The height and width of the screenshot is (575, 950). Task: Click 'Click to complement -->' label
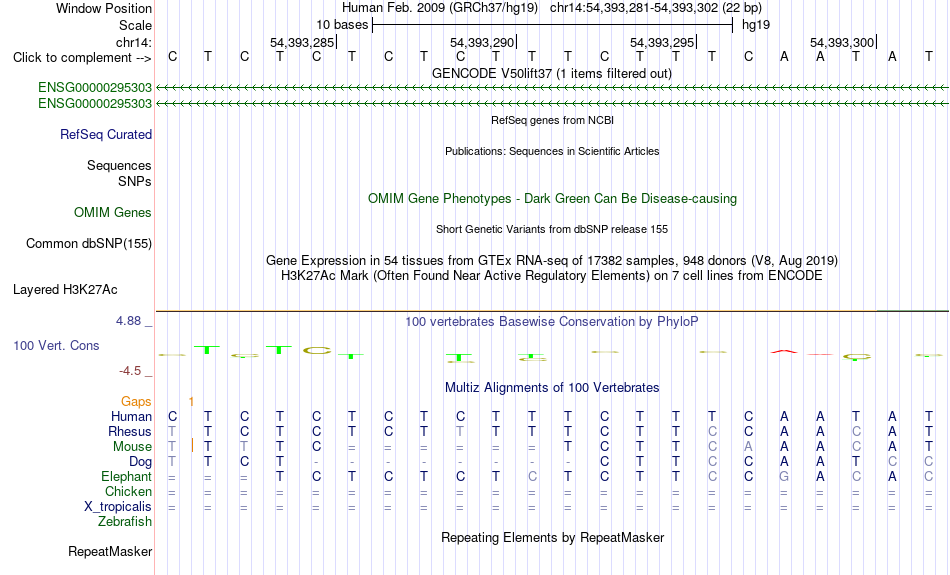(82, 58)
